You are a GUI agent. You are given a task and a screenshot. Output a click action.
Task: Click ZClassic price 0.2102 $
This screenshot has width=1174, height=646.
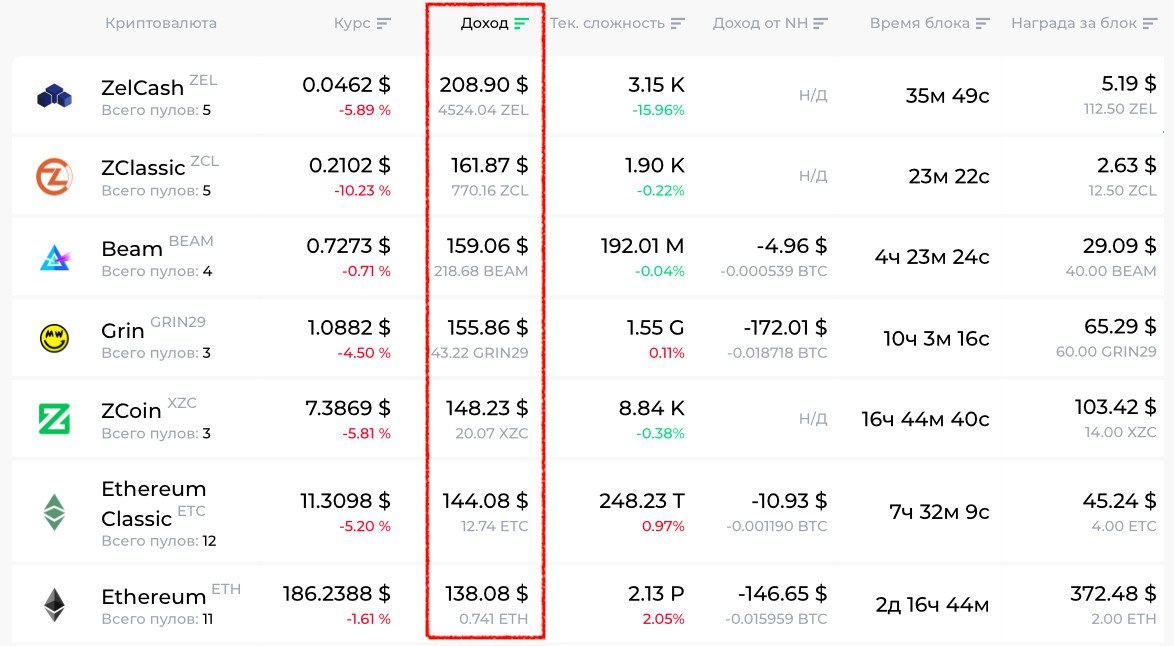coord(350,165)
